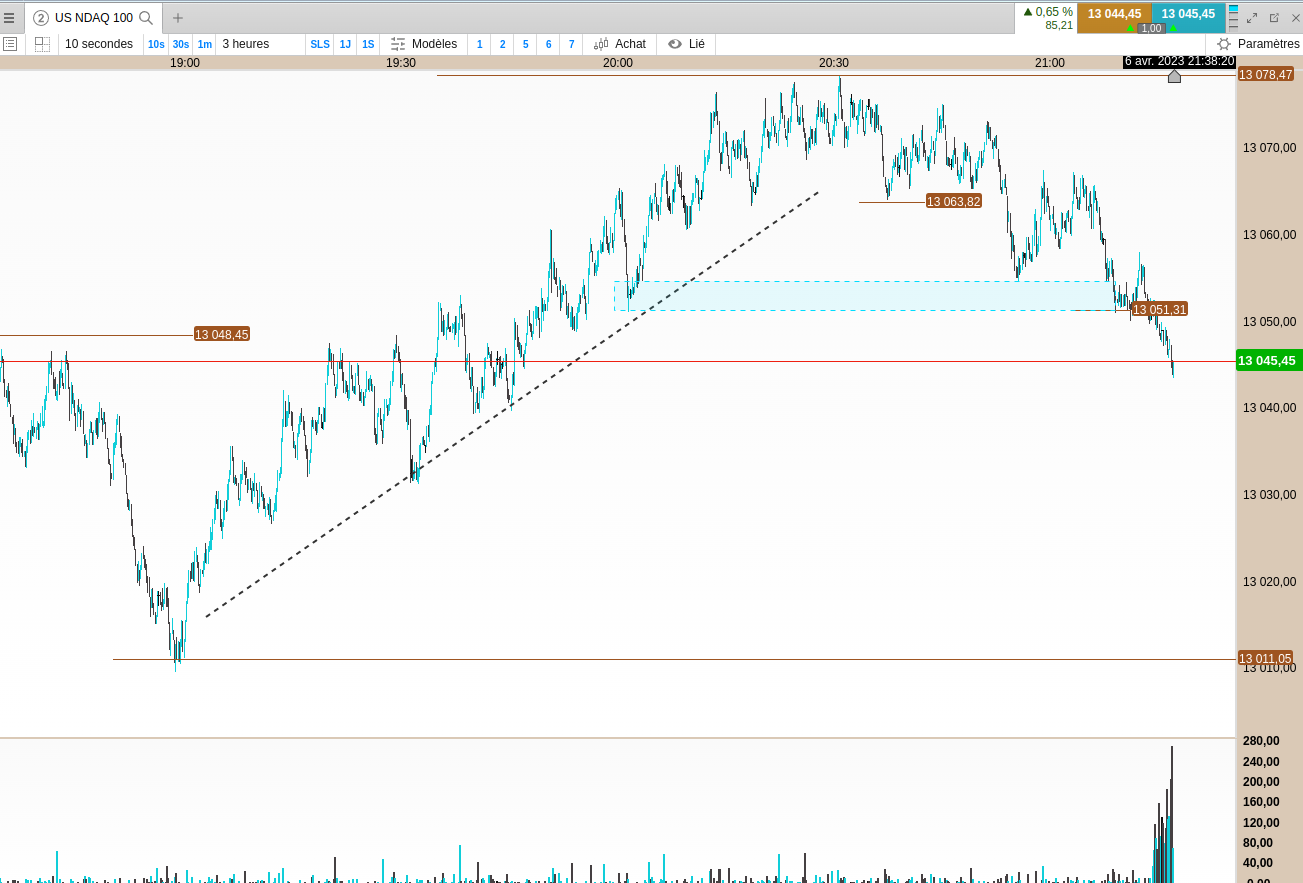Switch to 1m timeframe shortcut
Image resolution: width=1303 pixels, height=883 pixels.
pyautogui.click(x=204, y=44)
